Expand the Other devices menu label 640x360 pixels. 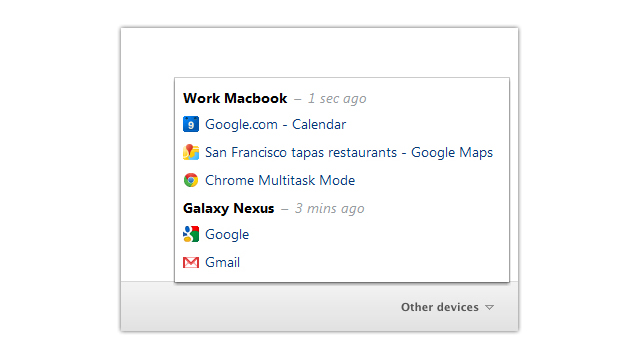(x=440, y=307)
